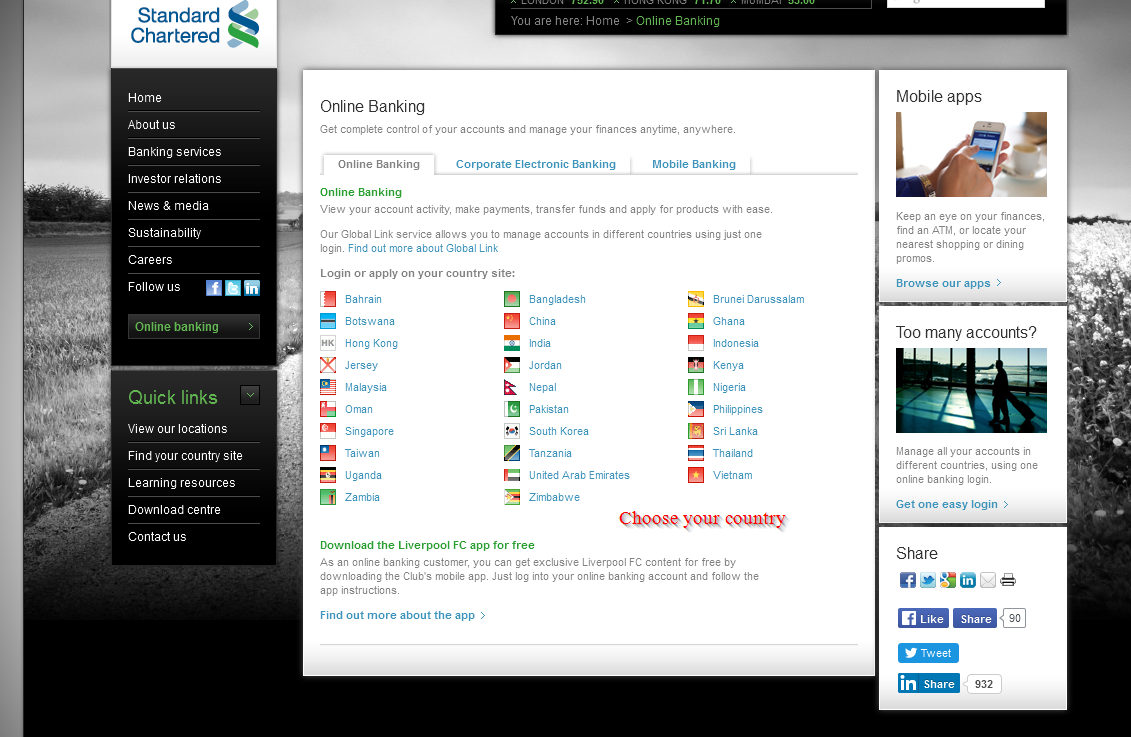Open Banking services menu item
Viewport: 1131px width, 737px height.
point(175,151)
